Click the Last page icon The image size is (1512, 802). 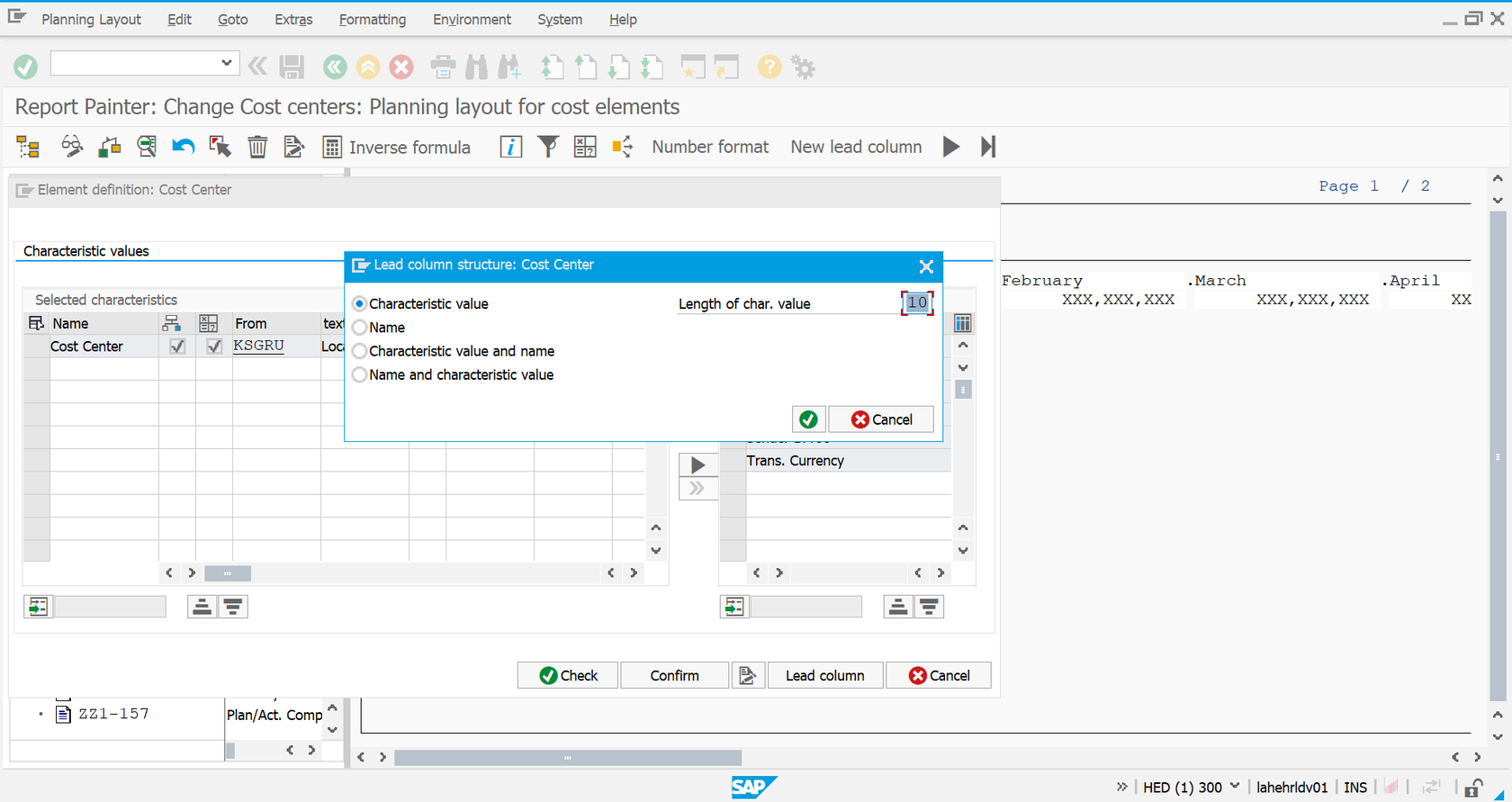(x=652, y=67)
